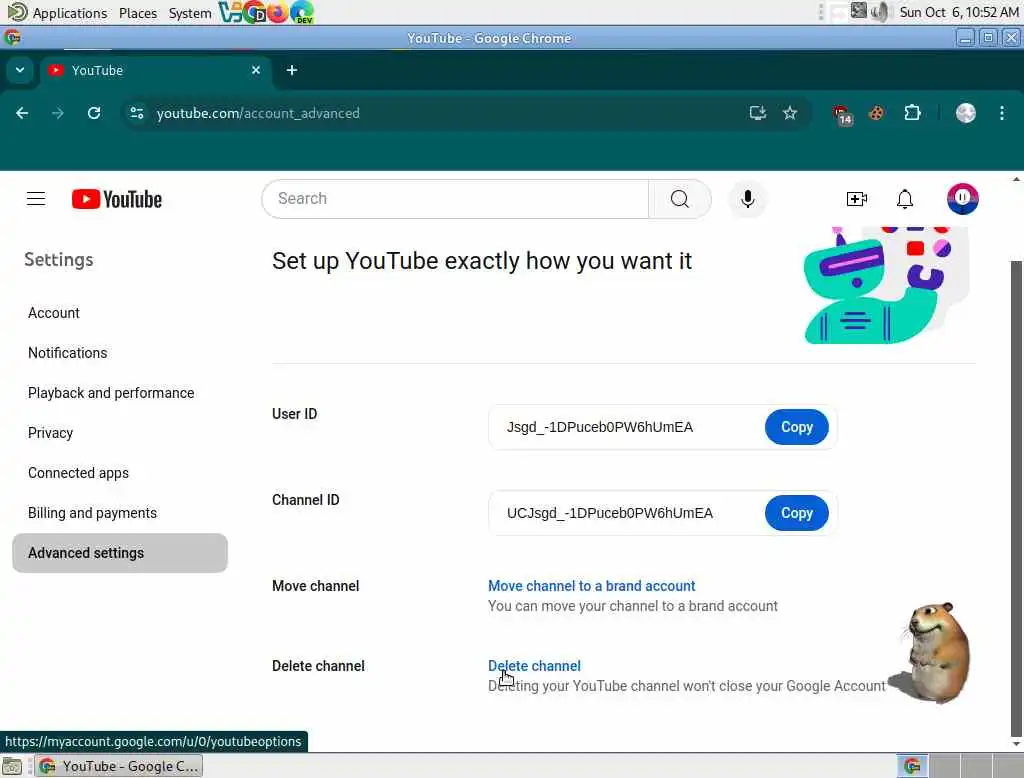The width and height of the screenshot is (1024, 778).
Task: Expand the tab search dropdown
Action: (x=20, y=70)
